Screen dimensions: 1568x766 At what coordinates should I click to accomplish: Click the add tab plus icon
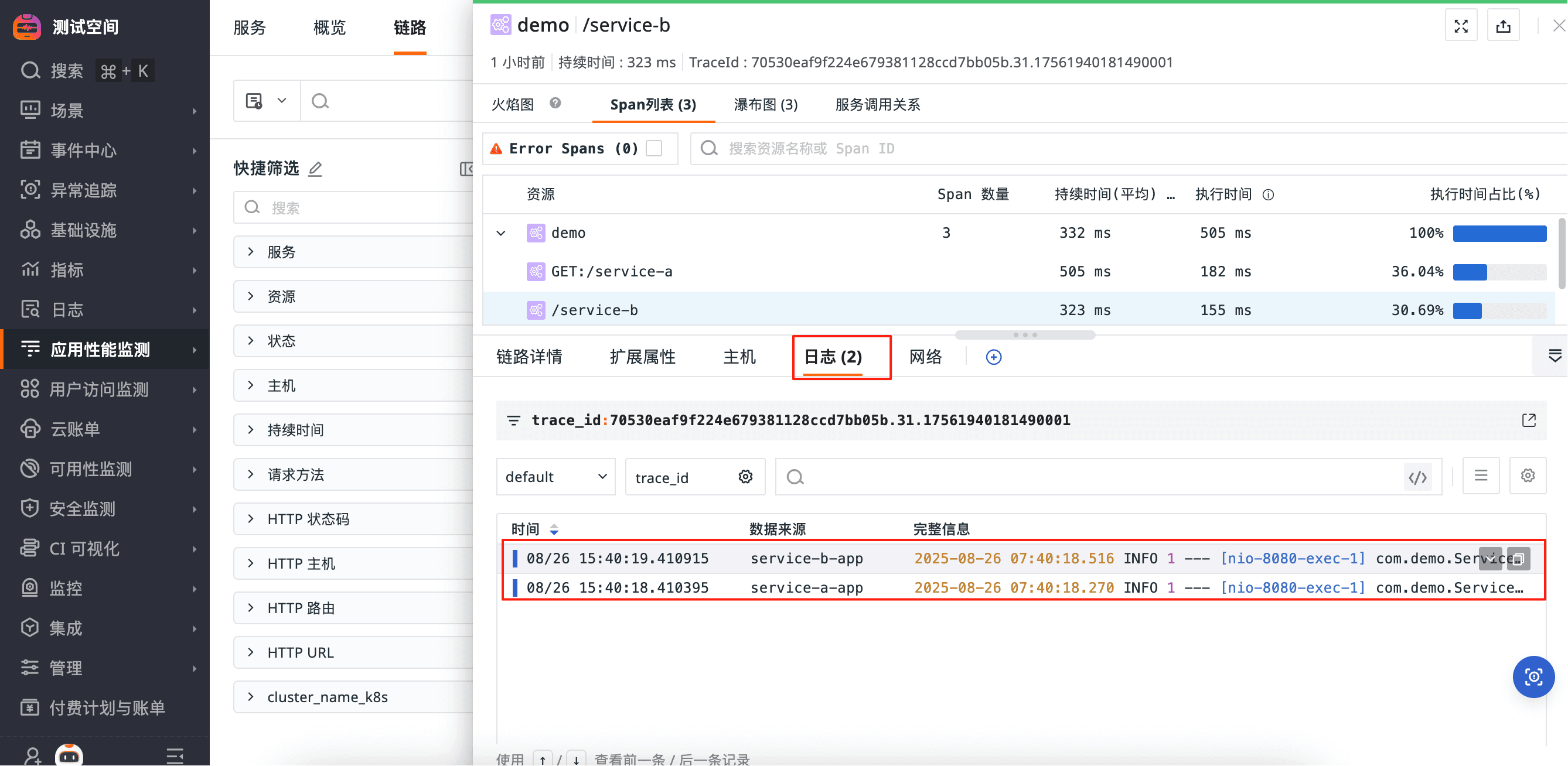[x=993, y=357]
